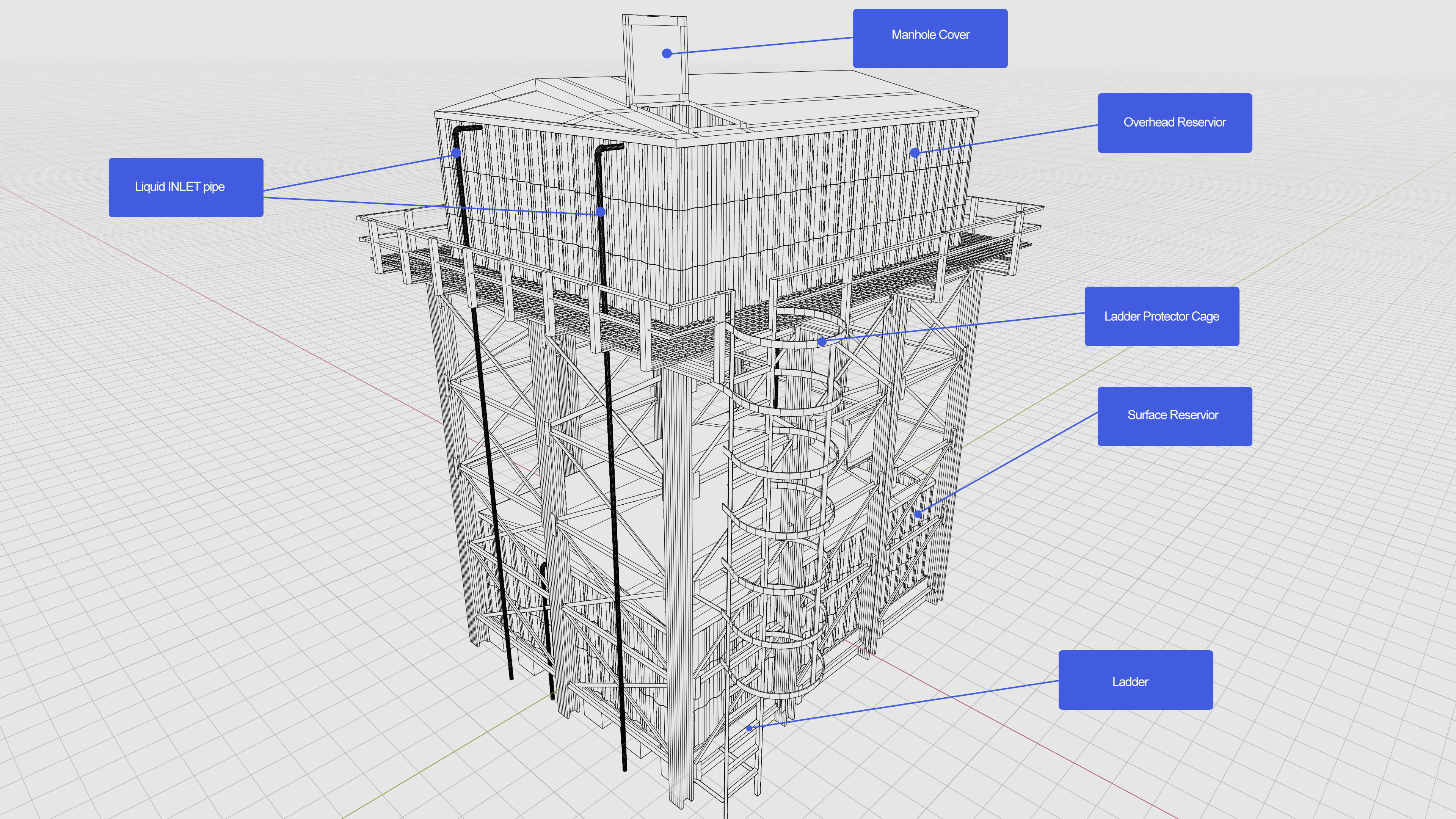Click the Manhole Cover label box
This screenshot has width=1456, height=819.
tap(930, 38)
